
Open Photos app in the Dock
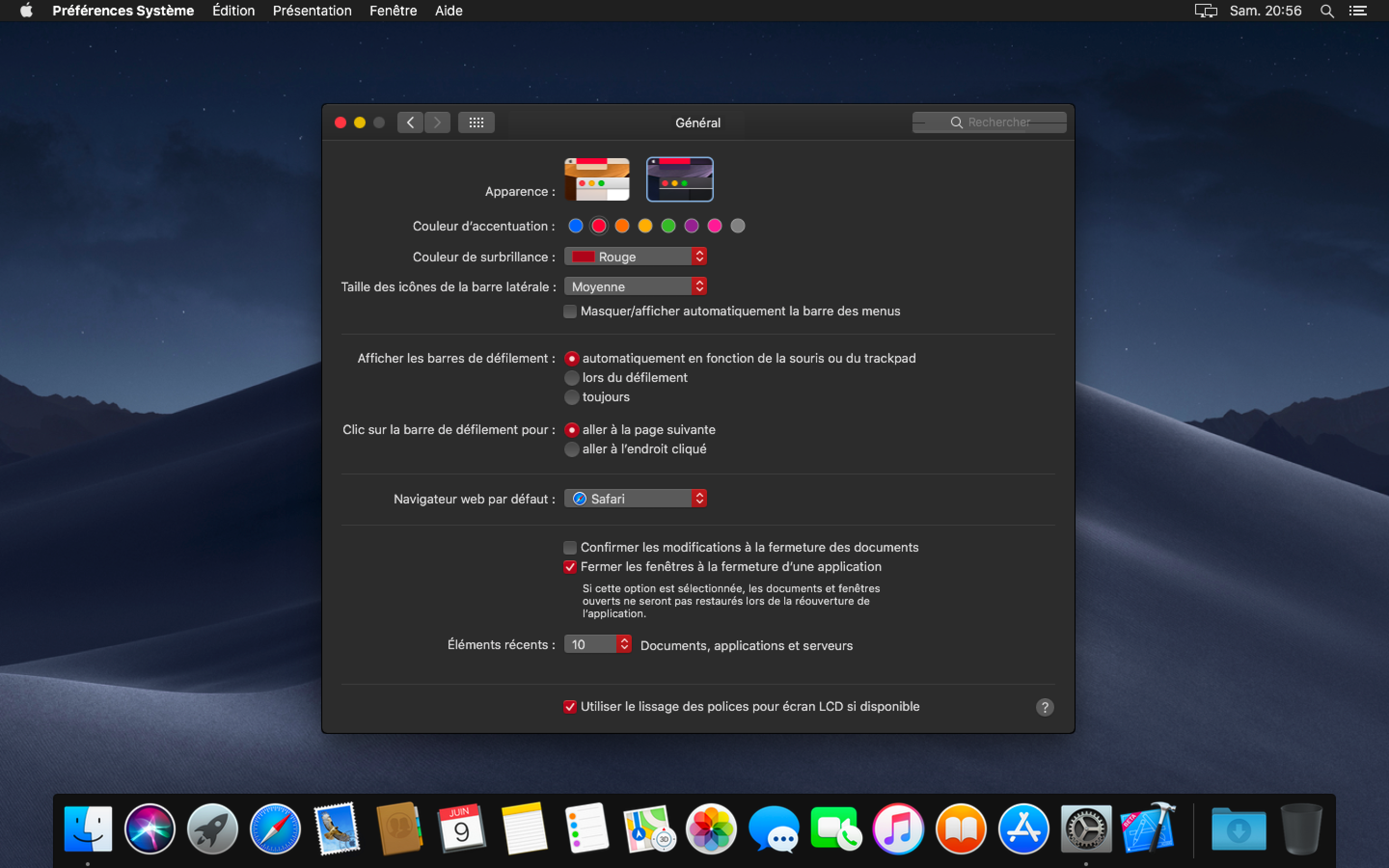point(711,828)
